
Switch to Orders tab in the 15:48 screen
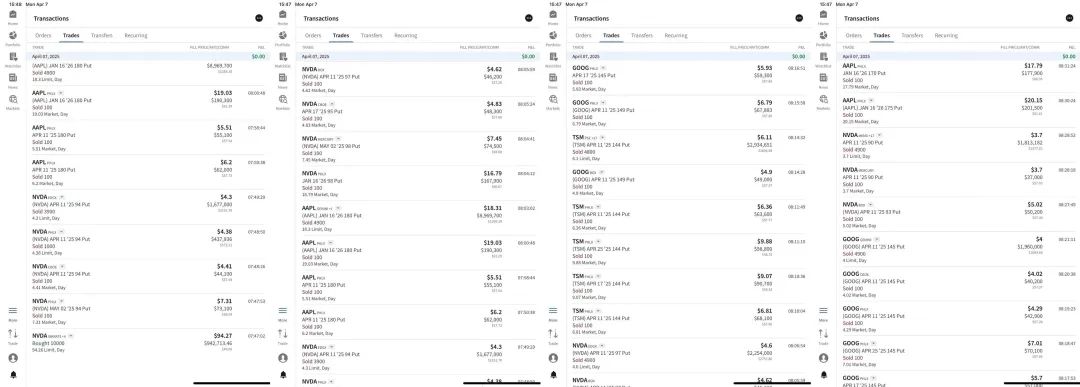43,35
